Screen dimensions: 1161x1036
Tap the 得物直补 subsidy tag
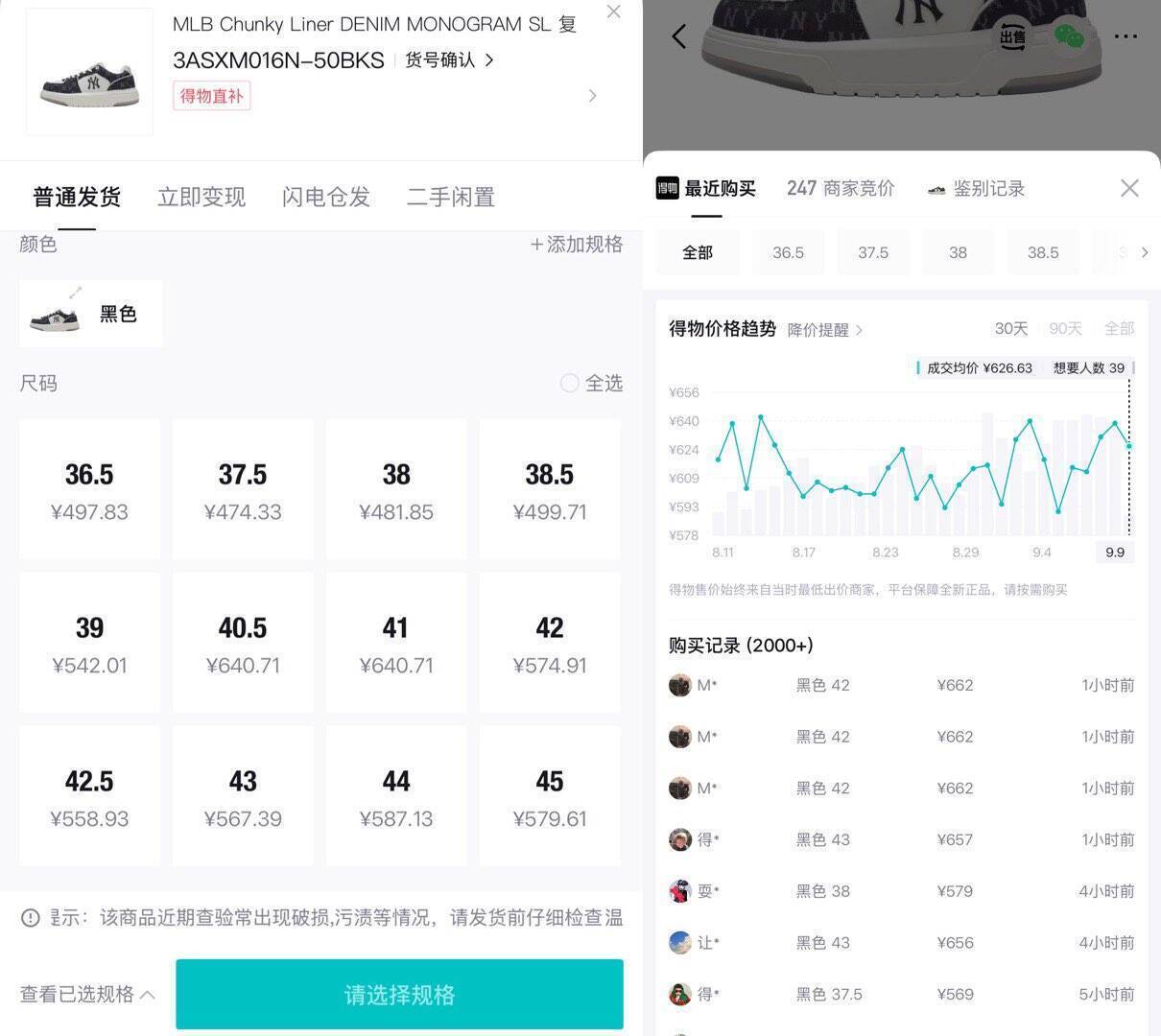tap(211, 96)
